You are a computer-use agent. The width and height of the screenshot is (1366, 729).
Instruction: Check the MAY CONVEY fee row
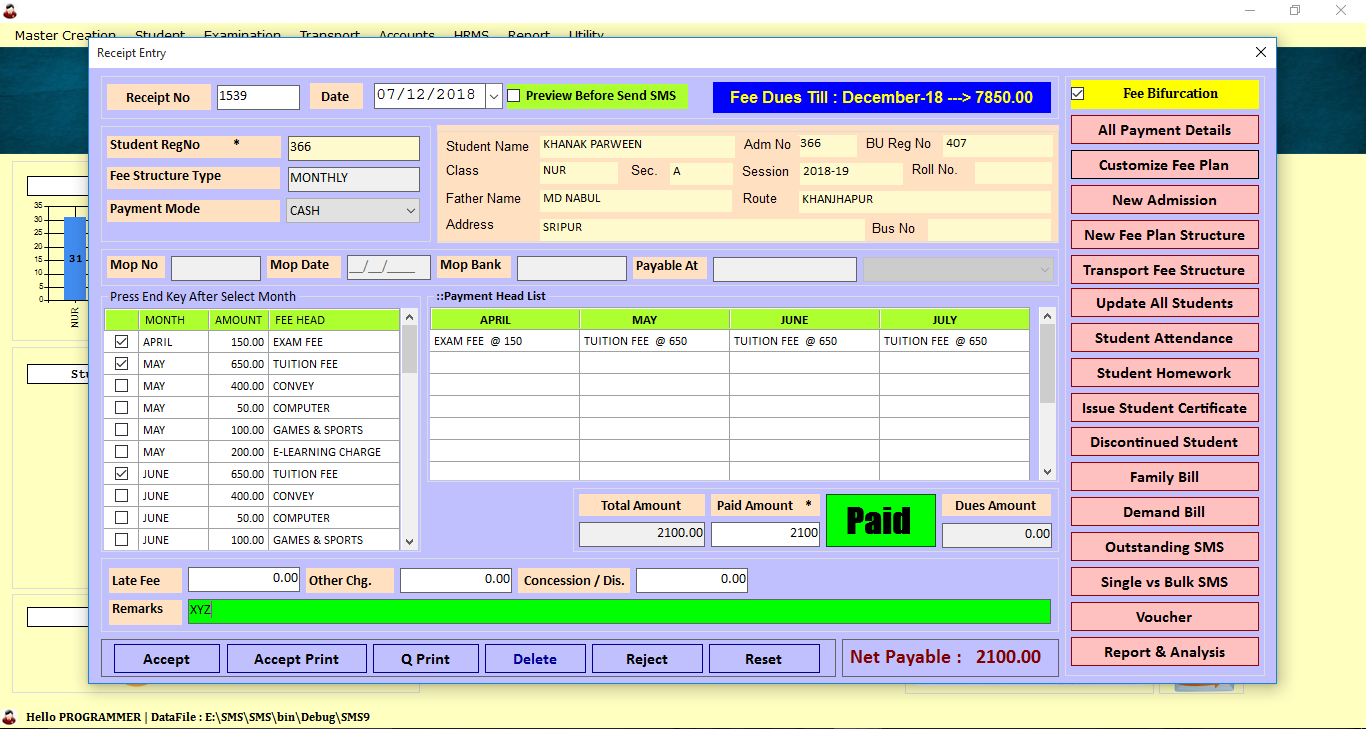122,386
